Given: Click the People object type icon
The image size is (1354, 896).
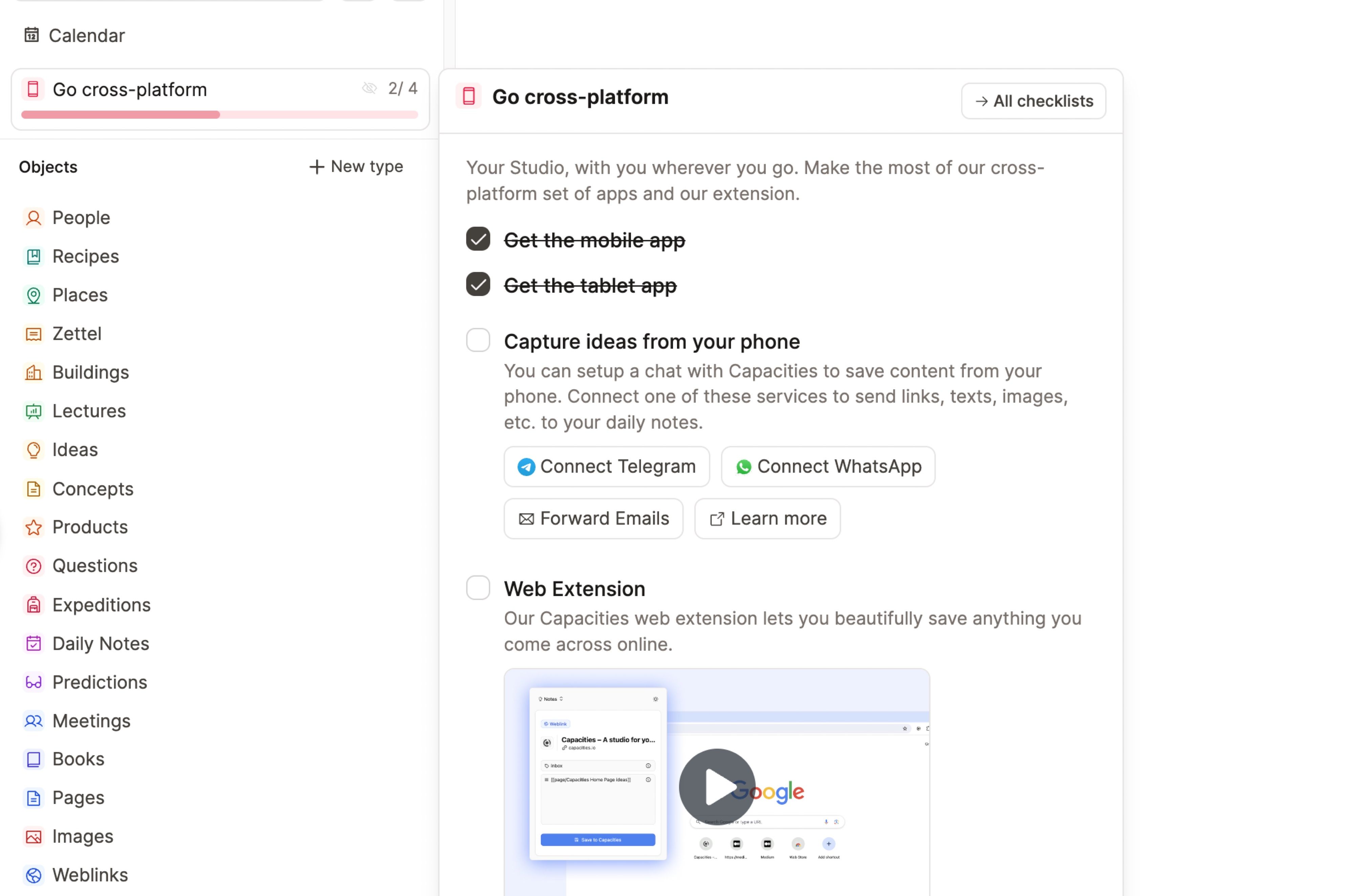Looking at the screenshot, I should click(33, 218).
